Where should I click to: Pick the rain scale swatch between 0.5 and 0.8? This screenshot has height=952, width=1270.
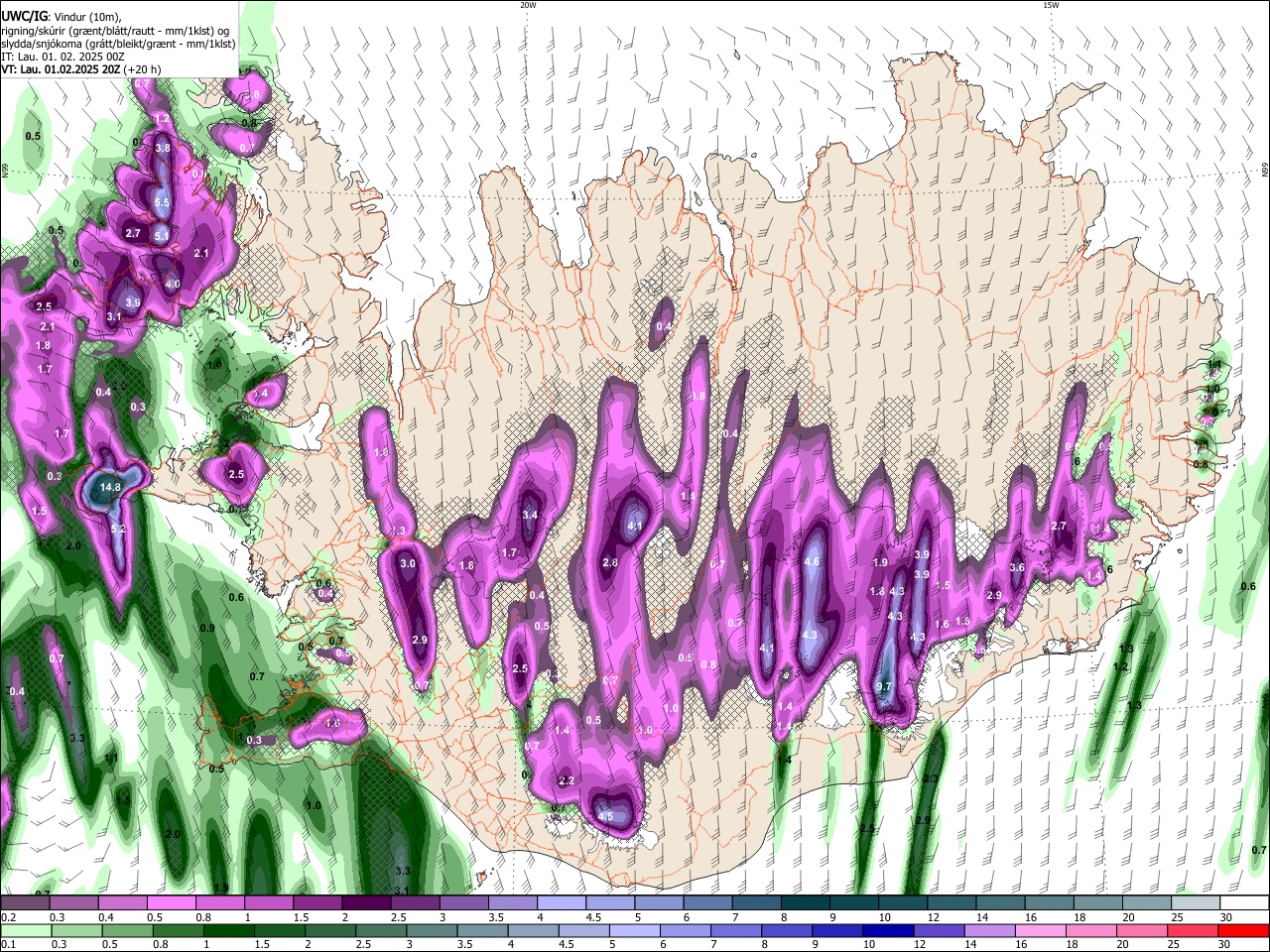[129, 930]
